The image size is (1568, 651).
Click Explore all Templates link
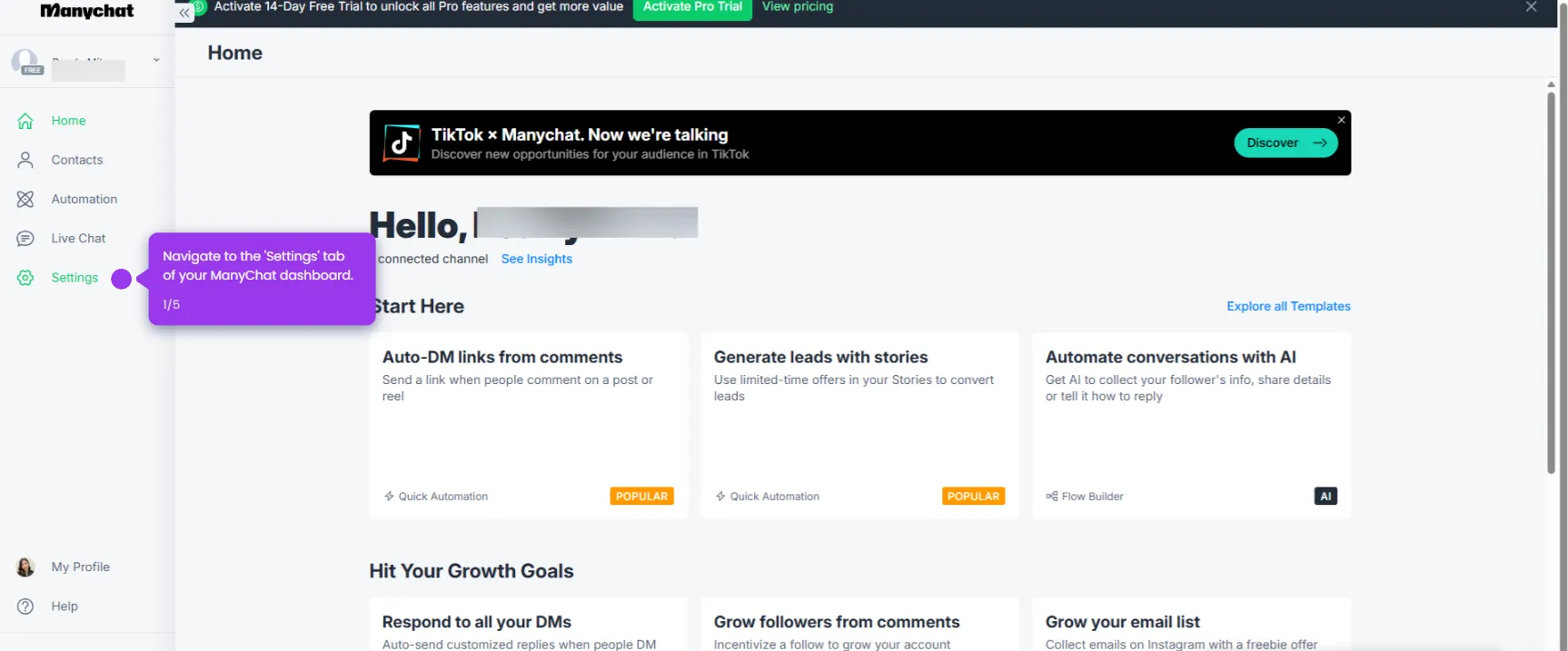coord(1288,306)
